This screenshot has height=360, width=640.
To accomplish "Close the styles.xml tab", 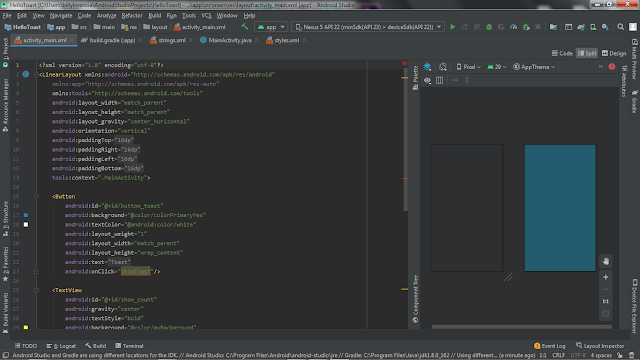I will [x=304, y=40].
